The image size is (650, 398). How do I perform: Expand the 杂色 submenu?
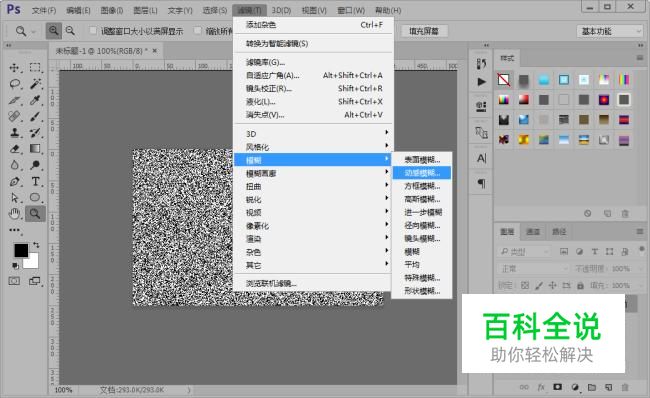click(x=313, y=252)
